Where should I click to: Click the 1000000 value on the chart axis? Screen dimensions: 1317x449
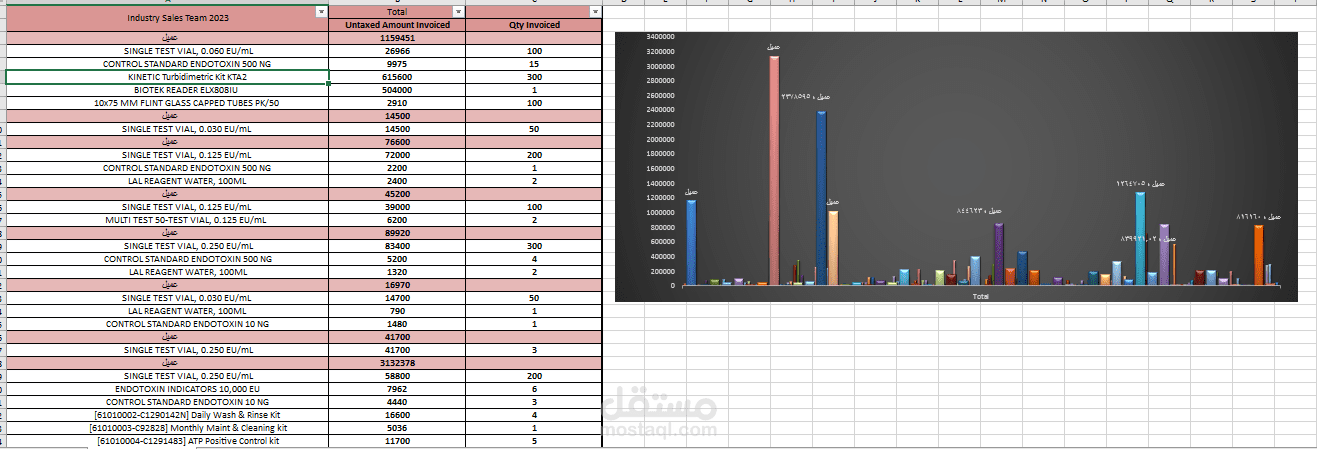pyautogui.click(x=660, y=212)
